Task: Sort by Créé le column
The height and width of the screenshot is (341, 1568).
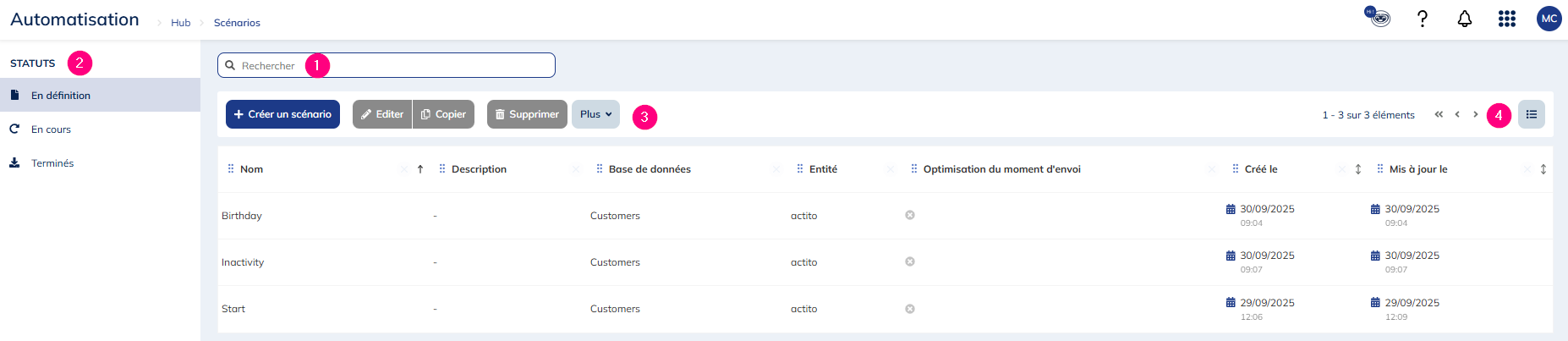Action: coord(1358,169)
